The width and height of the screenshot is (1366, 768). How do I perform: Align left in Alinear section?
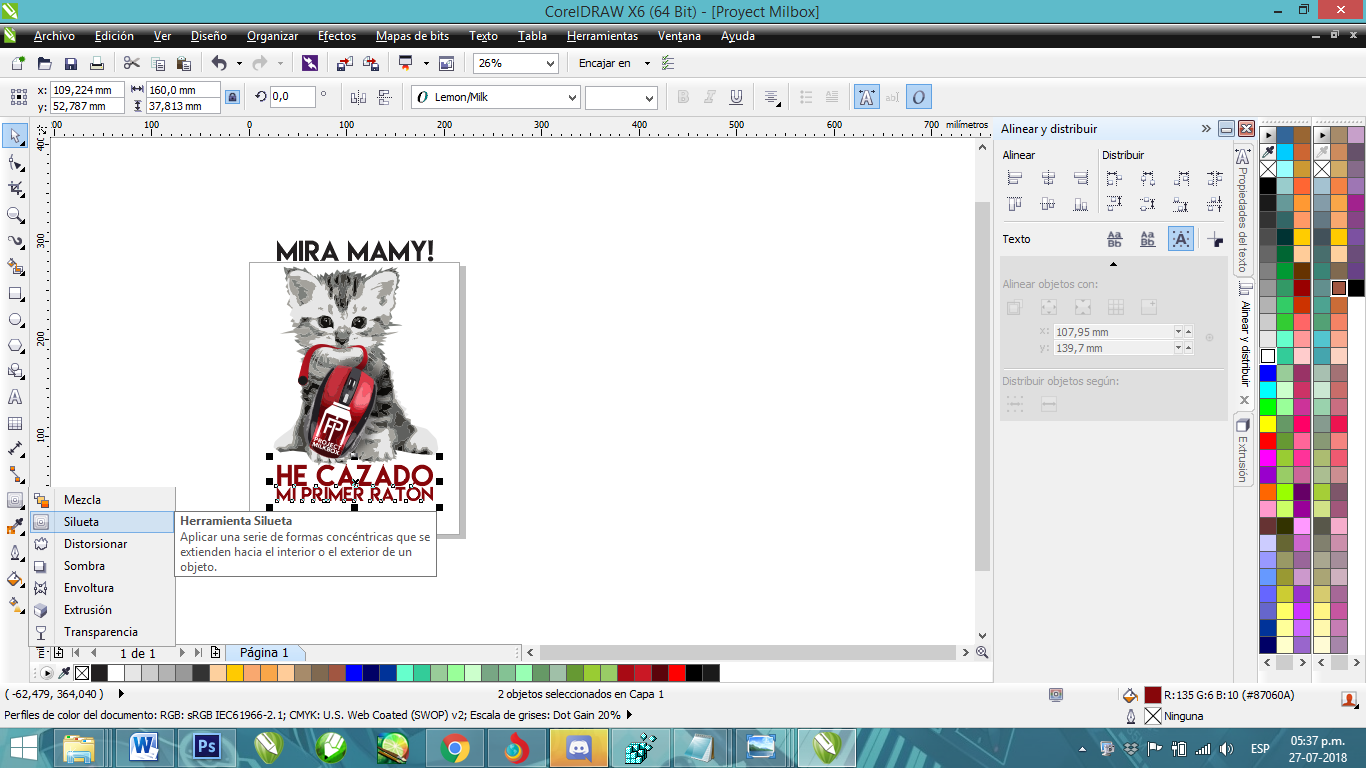(1015, 178)
